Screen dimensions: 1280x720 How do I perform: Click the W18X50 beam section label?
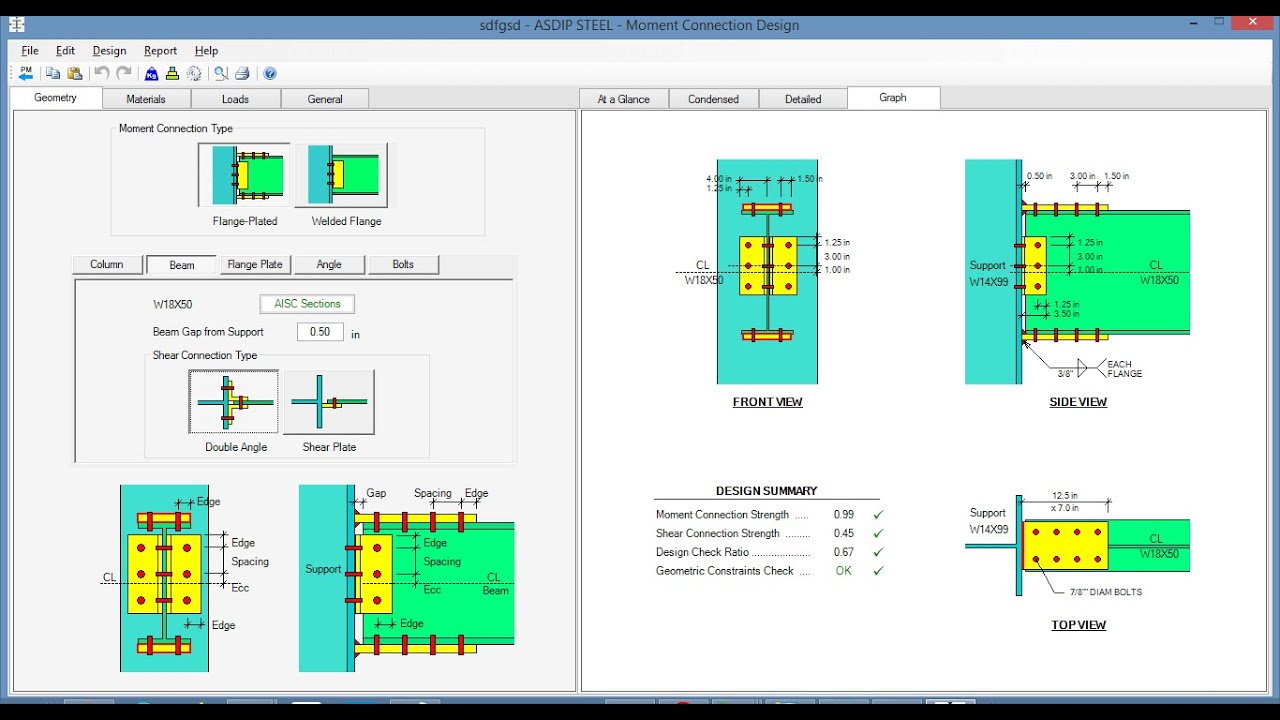point(173,304)
